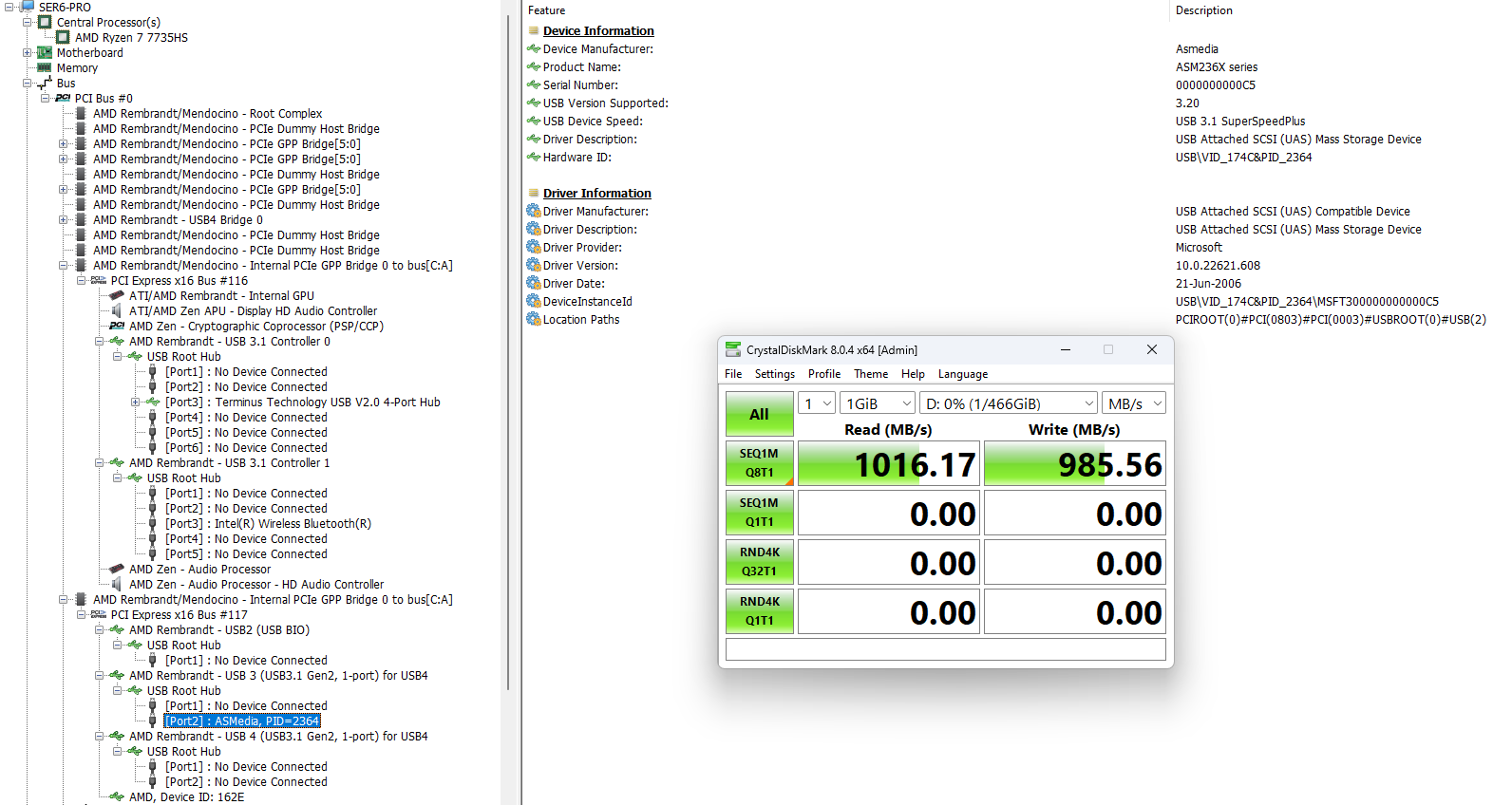Click the USB plug icon for Intel Wireless Bluetooth

(152, 523)
